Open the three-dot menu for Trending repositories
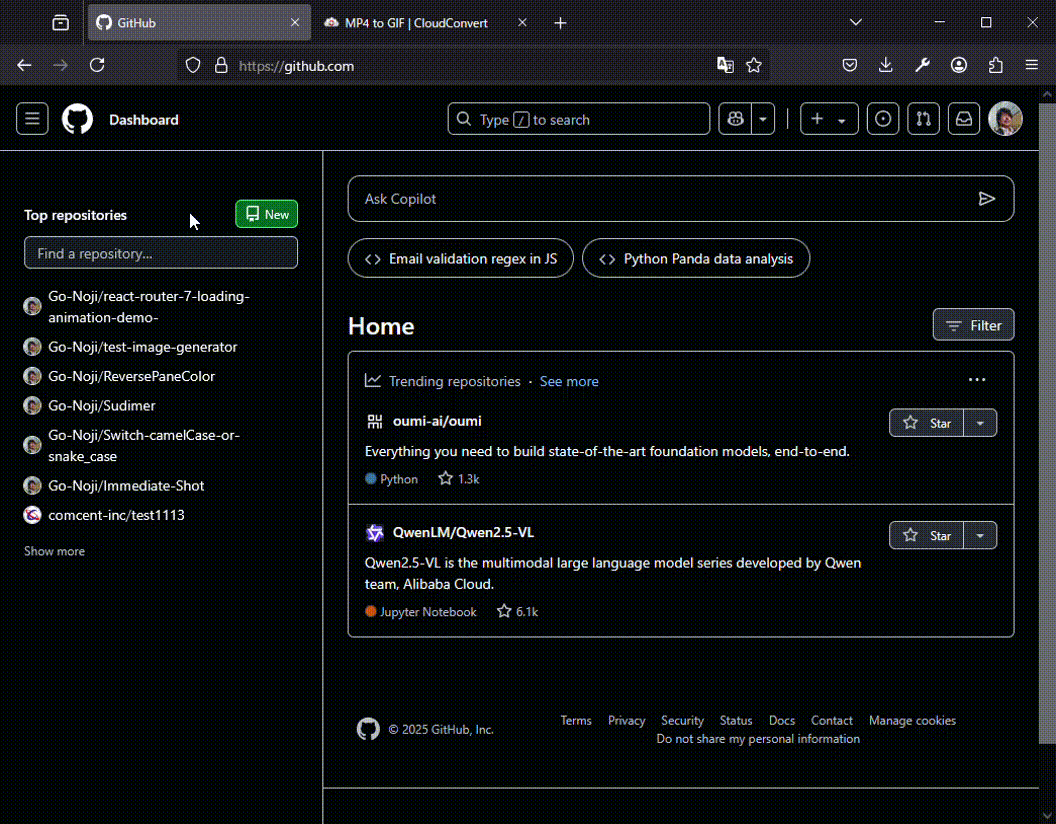 coord(977,380)
